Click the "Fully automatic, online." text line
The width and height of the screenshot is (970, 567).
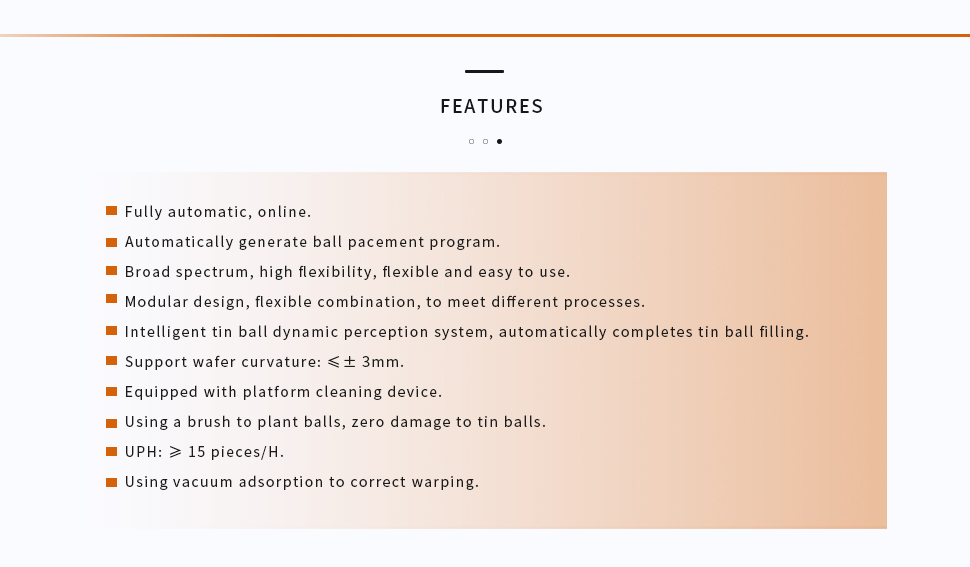[x=218, y=212]
